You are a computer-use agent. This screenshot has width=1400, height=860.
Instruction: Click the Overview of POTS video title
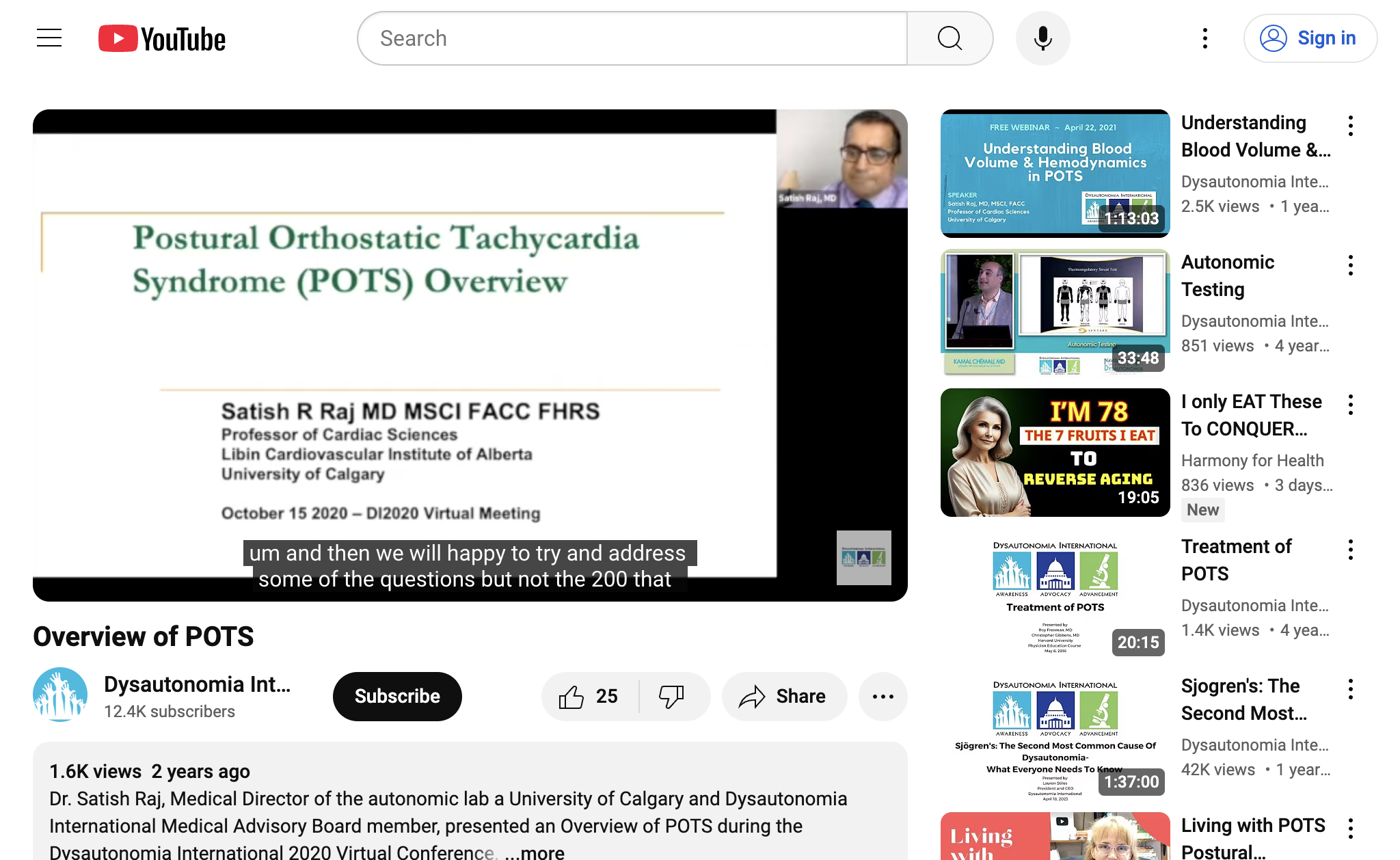(144, 636)
